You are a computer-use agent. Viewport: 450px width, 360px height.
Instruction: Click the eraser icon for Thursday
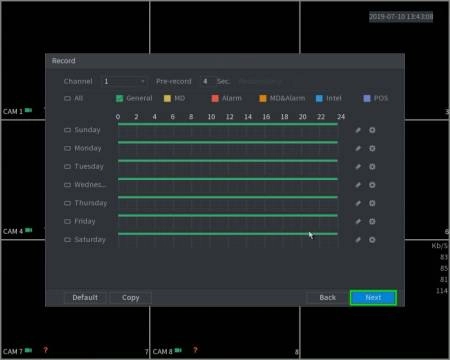(x=358, y=203)
